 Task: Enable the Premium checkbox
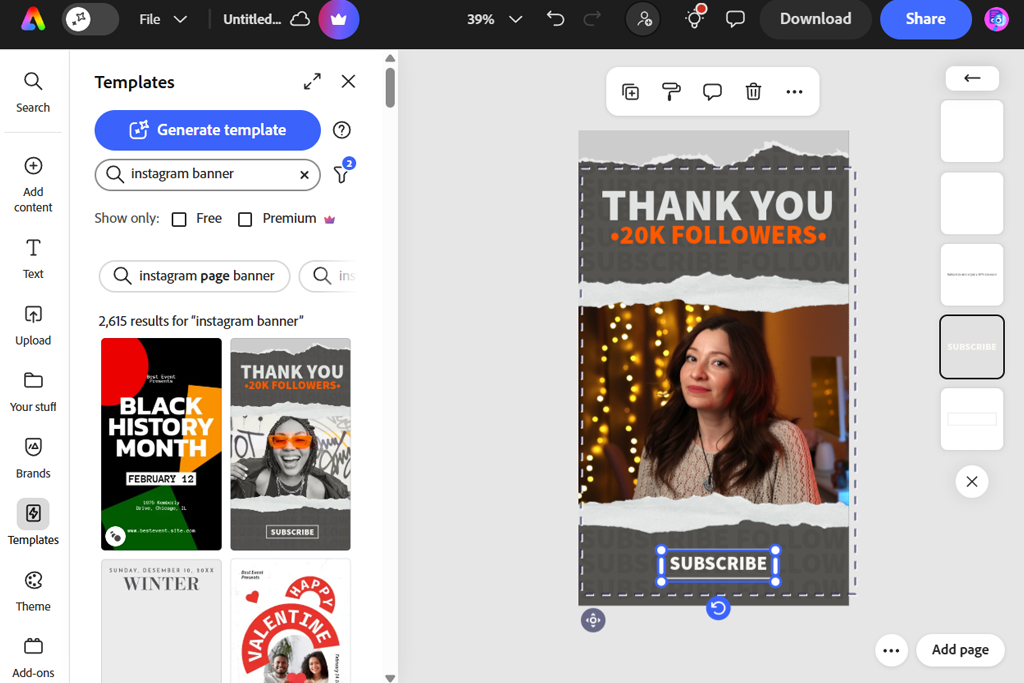click(245, 219)
